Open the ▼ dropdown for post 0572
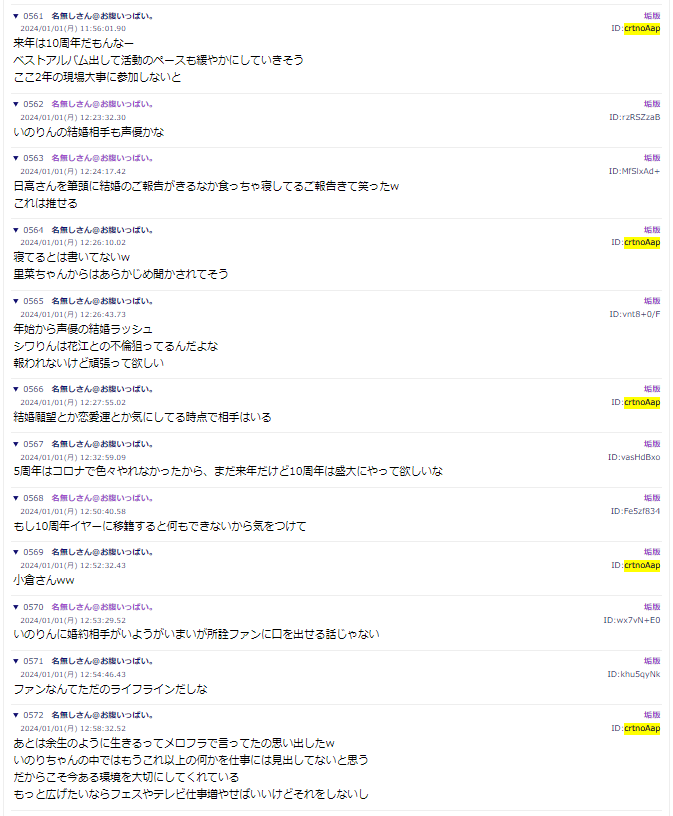Image resolution: width=673 pixels, height=816 pixels. (16, 715)
